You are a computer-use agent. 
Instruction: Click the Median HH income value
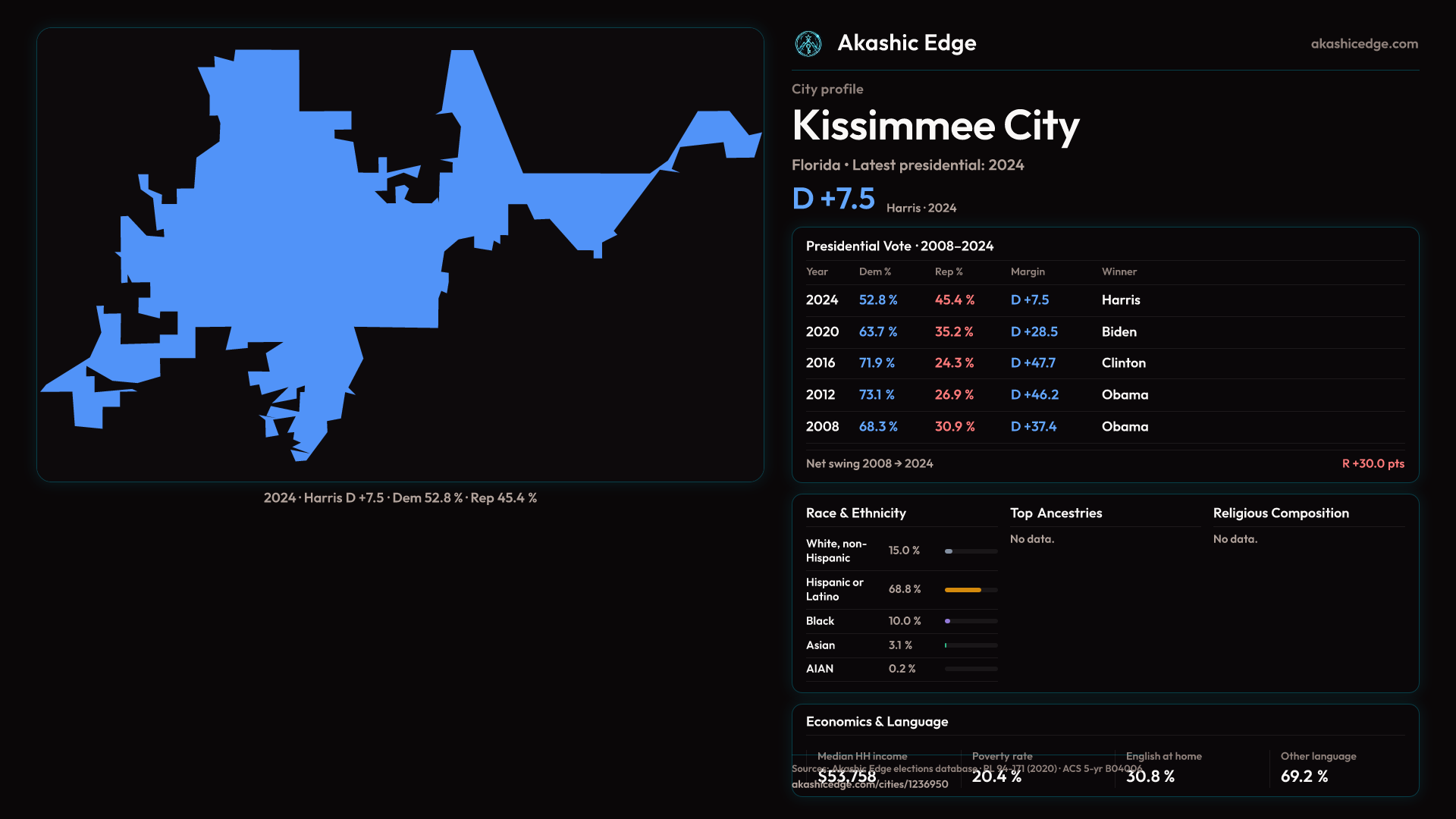coord(846,777)
